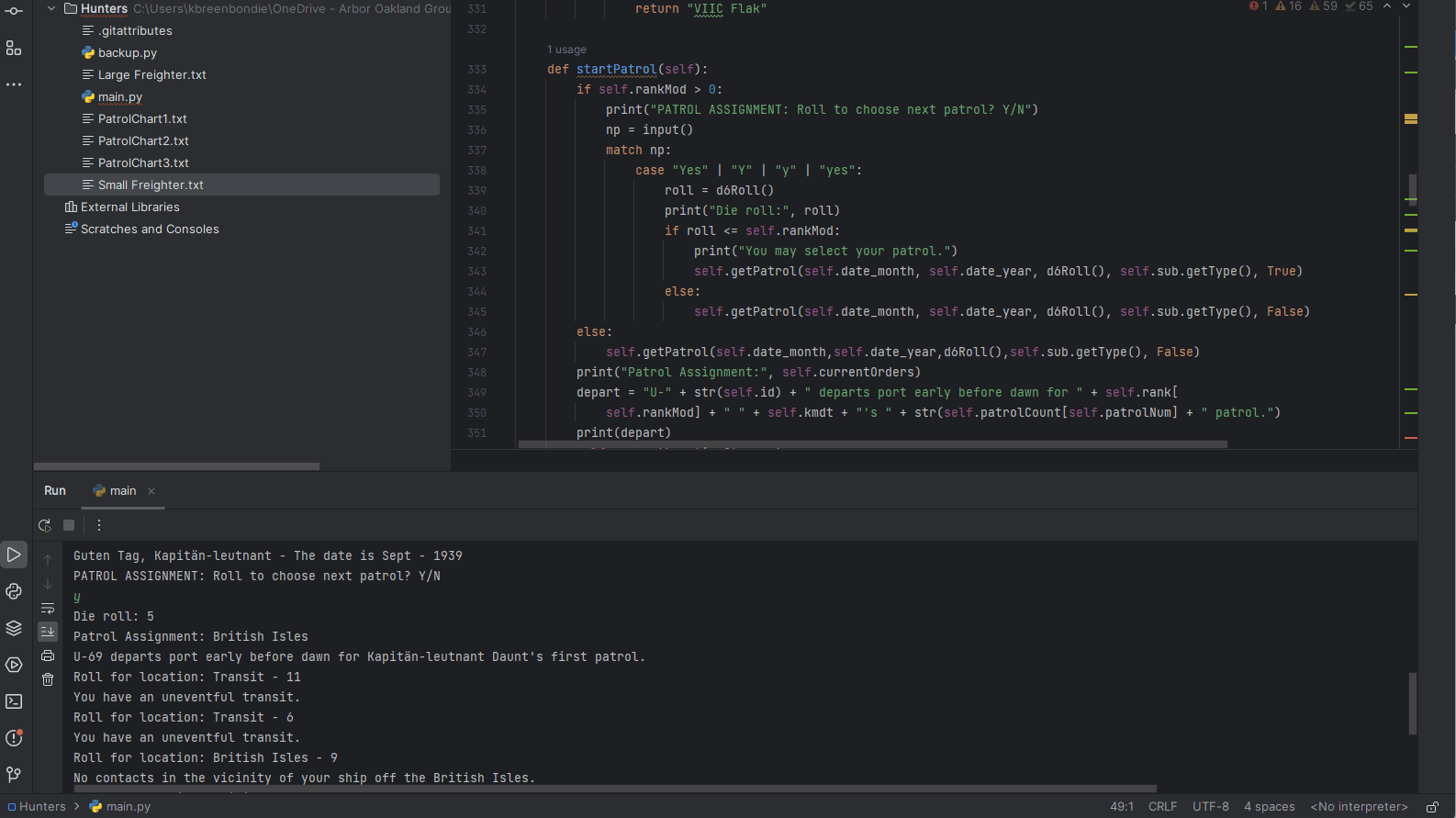Click the yellow warning marker in error stripe
The image size is (1456, 818).
1411,118
